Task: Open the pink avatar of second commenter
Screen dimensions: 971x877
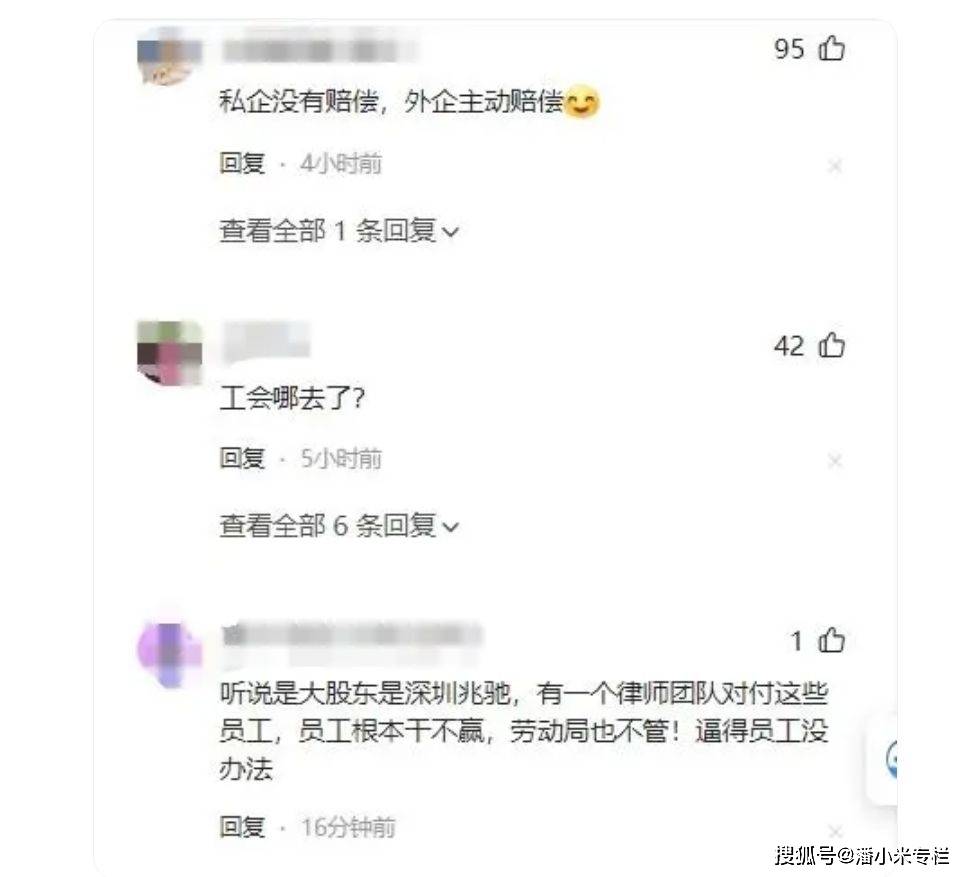Action: 169,352
